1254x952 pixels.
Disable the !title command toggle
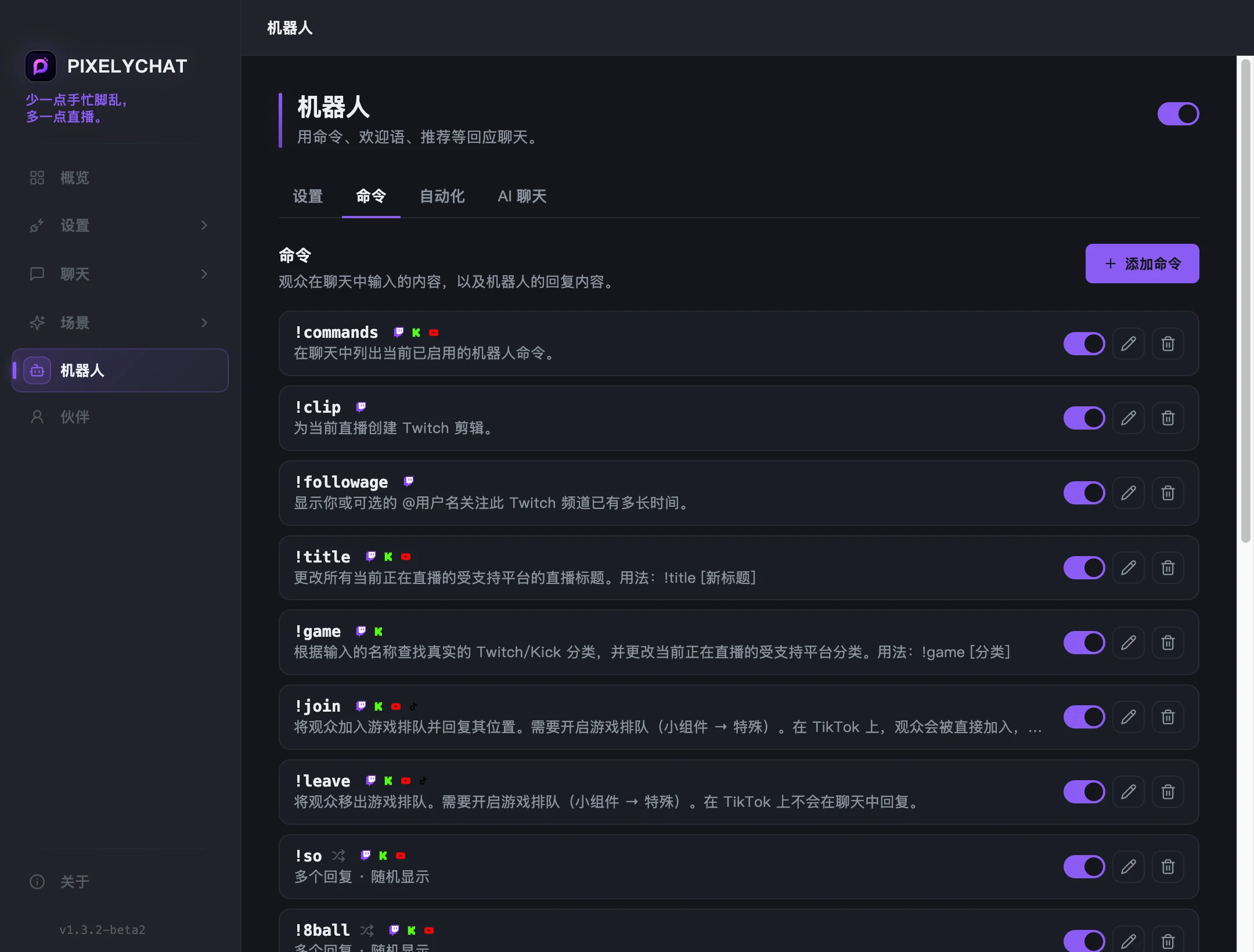[x=1084, y=568]
